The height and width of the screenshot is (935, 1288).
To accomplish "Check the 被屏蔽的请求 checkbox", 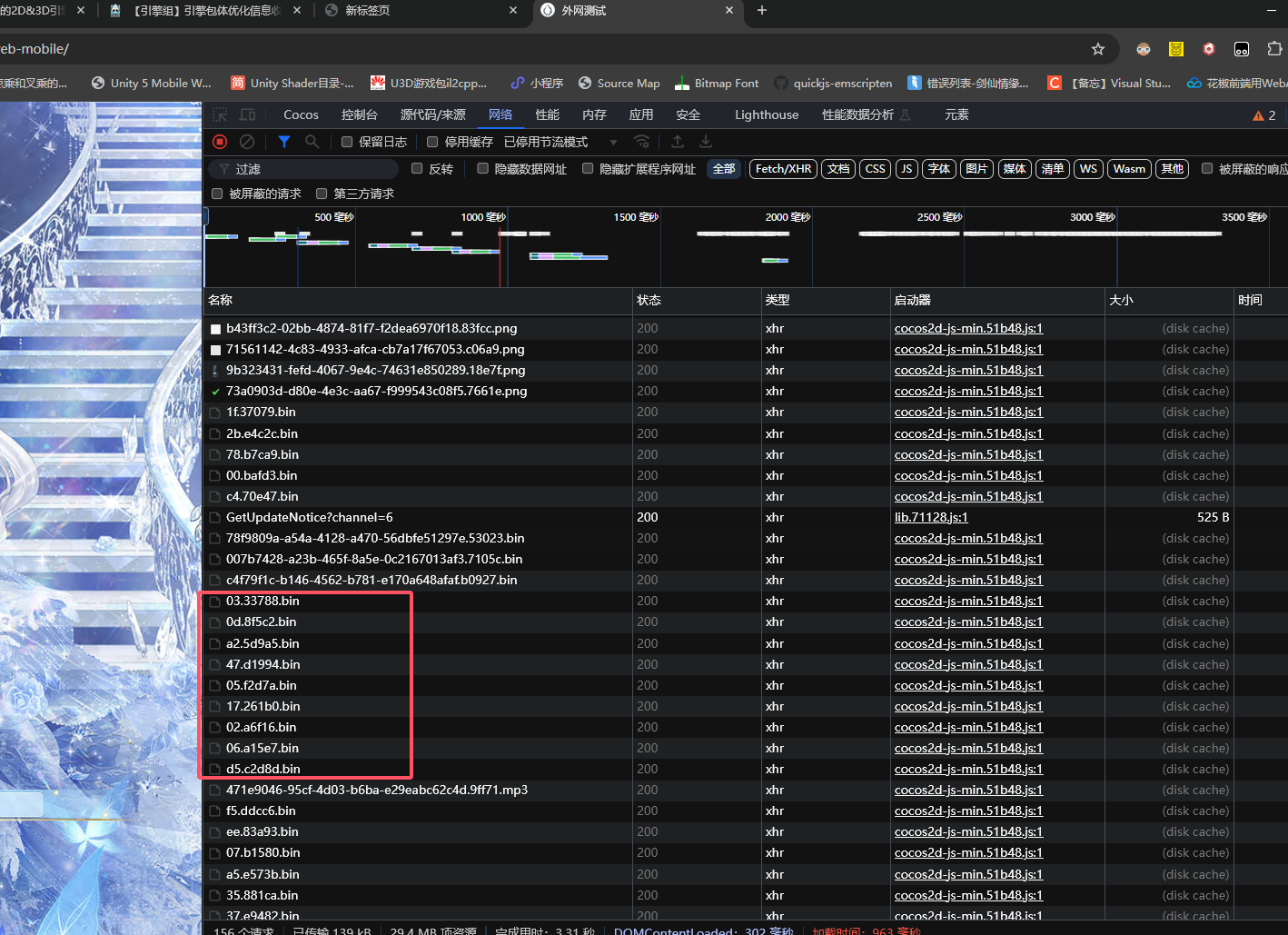I will (217, 194).
